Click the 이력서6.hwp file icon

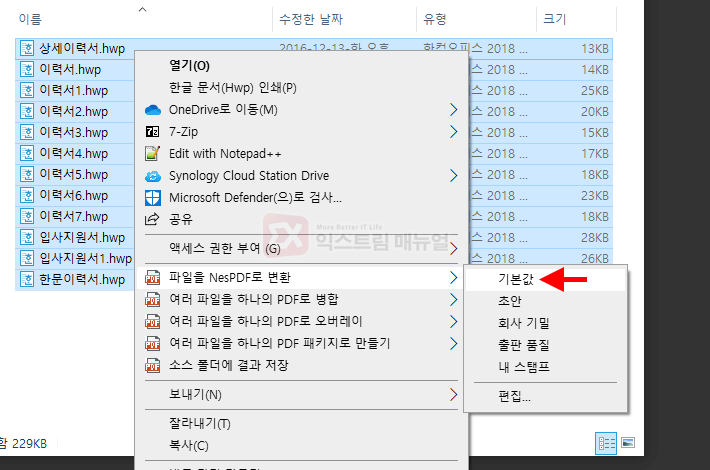tap(27, 195)
